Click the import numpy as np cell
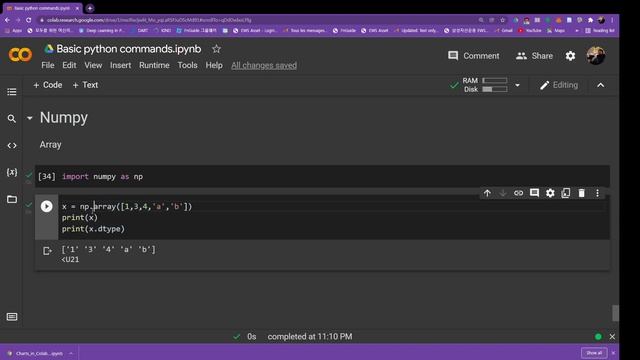The width and height of the screenshot is (640, 360). [x=322, y=176]
